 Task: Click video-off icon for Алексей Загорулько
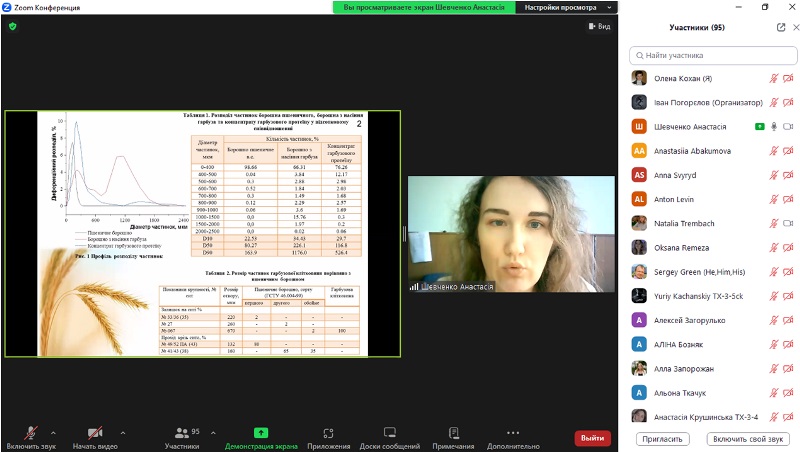[x=788, y=320]
